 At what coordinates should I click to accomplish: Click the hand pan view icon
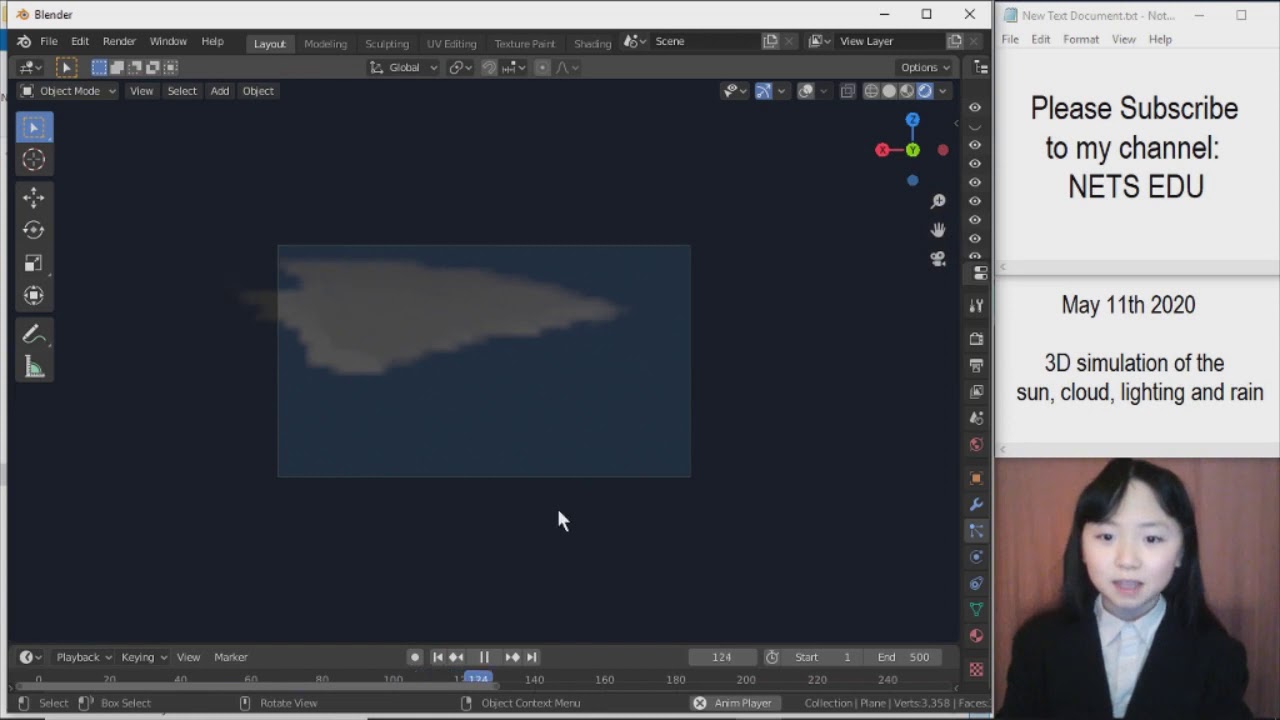pyautogui.click(x=938, y=230)
